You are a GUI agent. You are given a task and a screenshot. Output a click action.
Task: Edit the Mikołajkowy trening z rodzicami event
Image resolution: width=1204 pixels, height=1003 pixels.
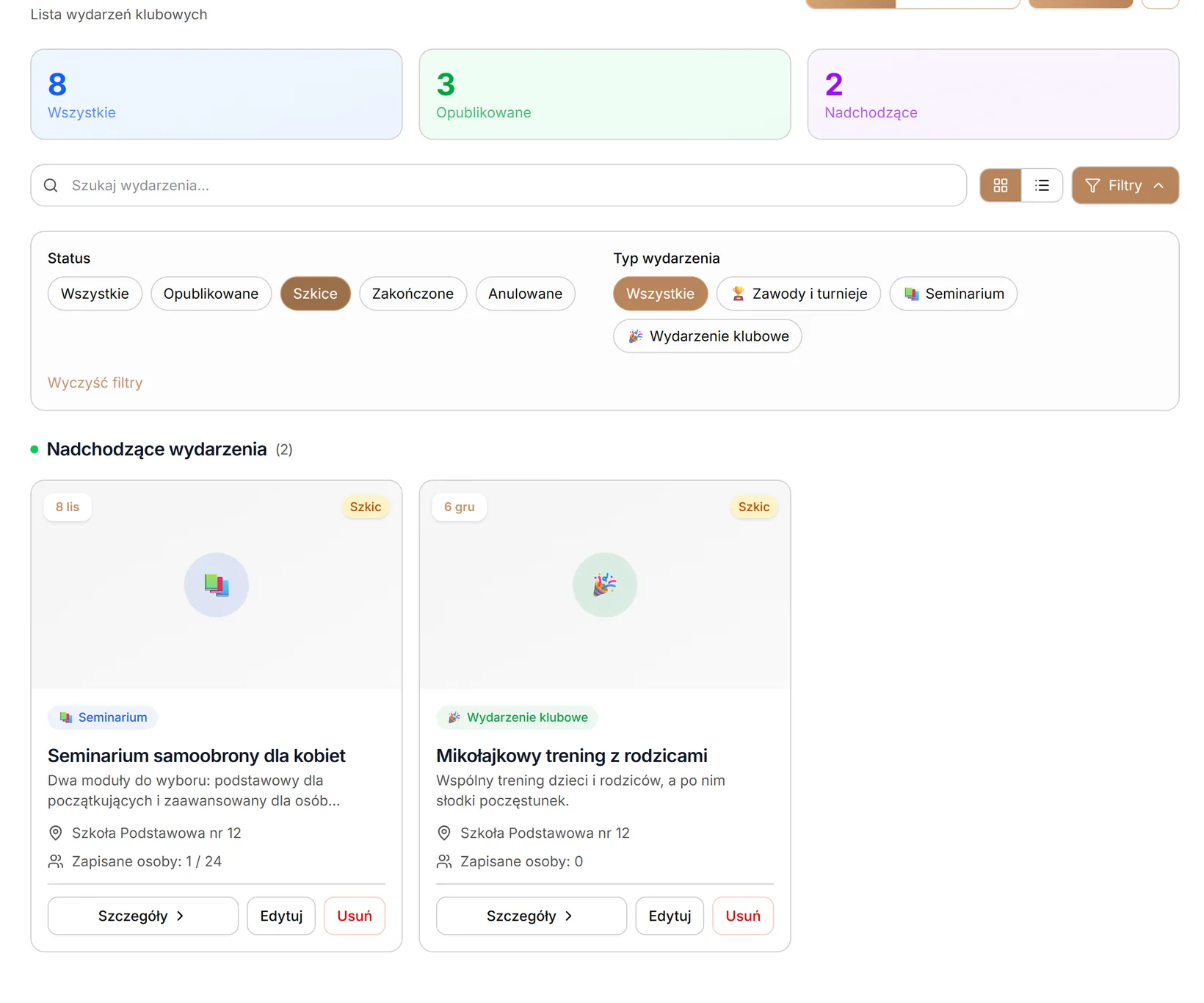[x=670, y=916]
